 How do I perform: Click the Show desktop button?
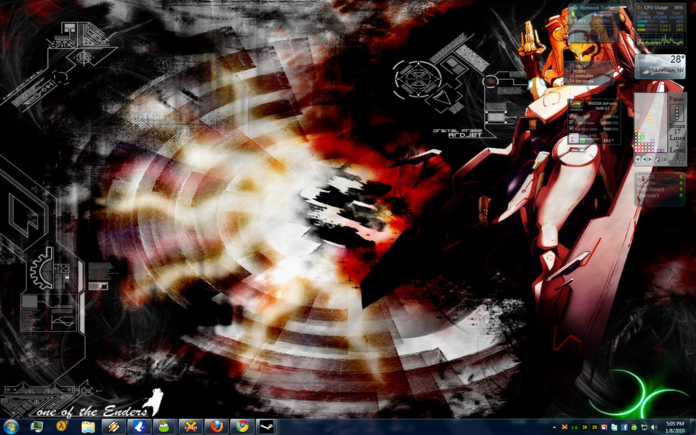(693, 427)
